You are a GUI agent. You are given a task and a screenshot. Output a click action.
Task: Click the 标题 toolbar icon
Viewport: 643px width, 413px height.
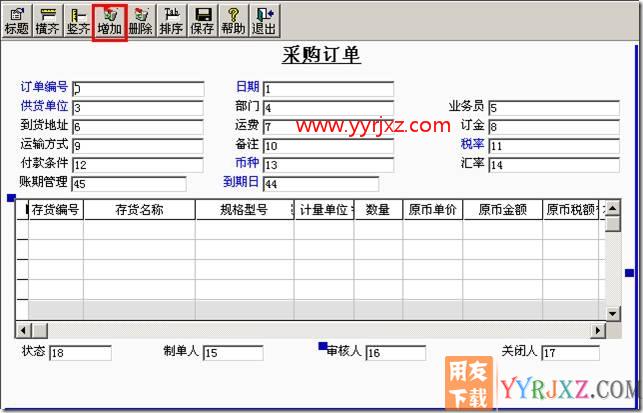tap(16, 21)
